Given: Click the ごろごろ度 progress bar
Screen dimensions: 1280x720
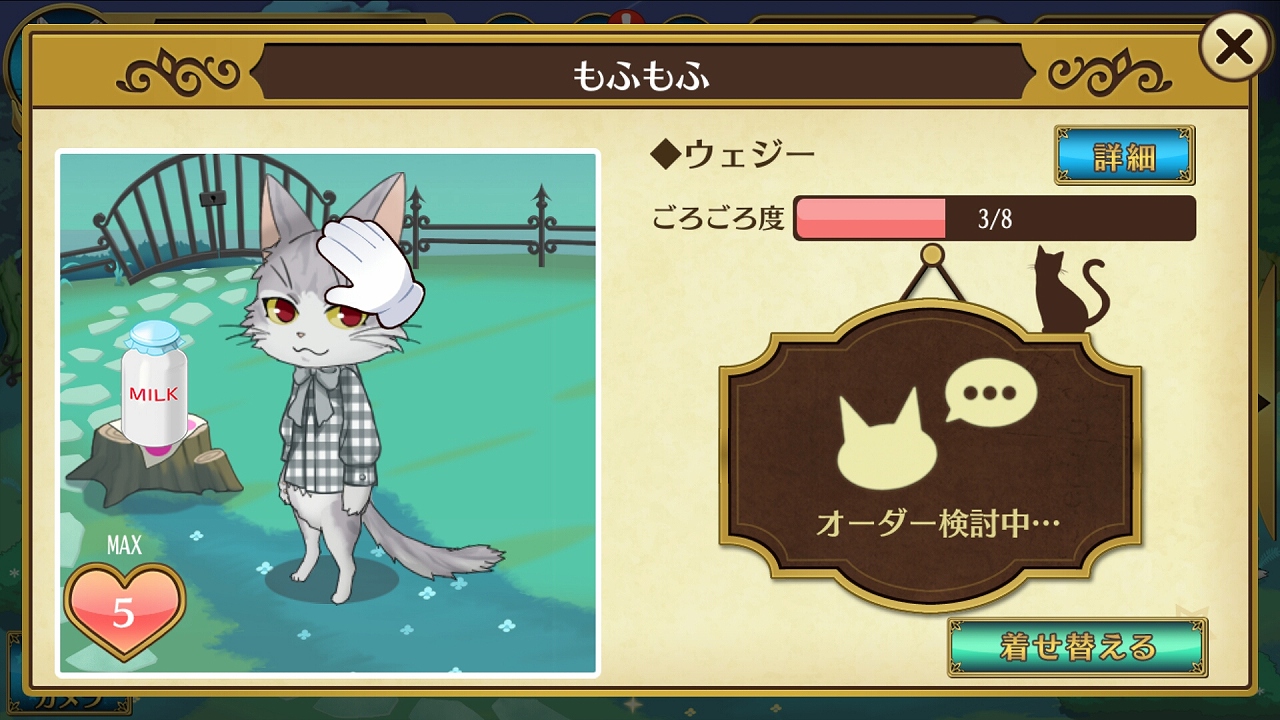Looking at the screenshot, I should pos(994,218).
